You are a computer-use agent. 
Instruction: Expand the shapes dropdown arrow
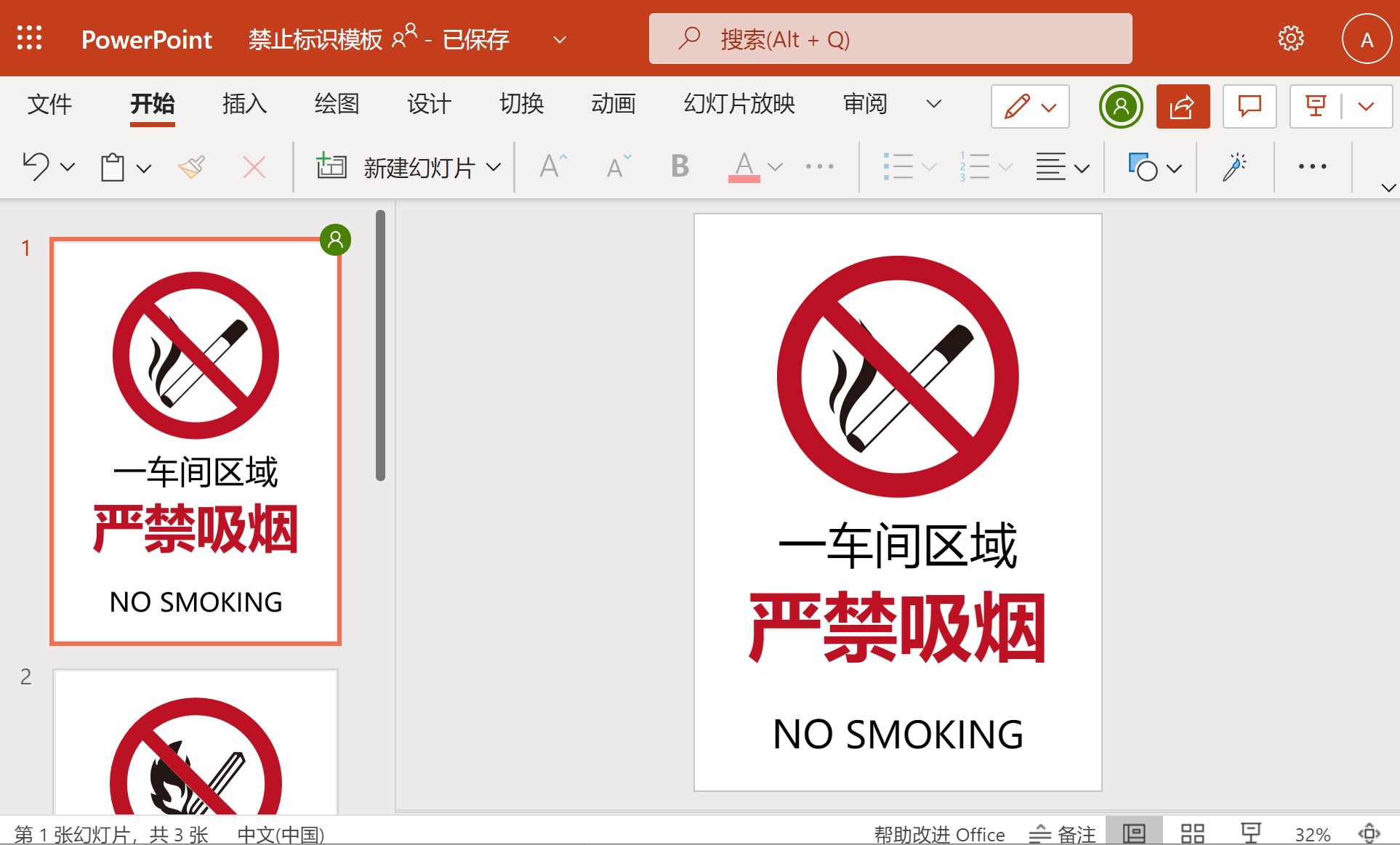1174,169
